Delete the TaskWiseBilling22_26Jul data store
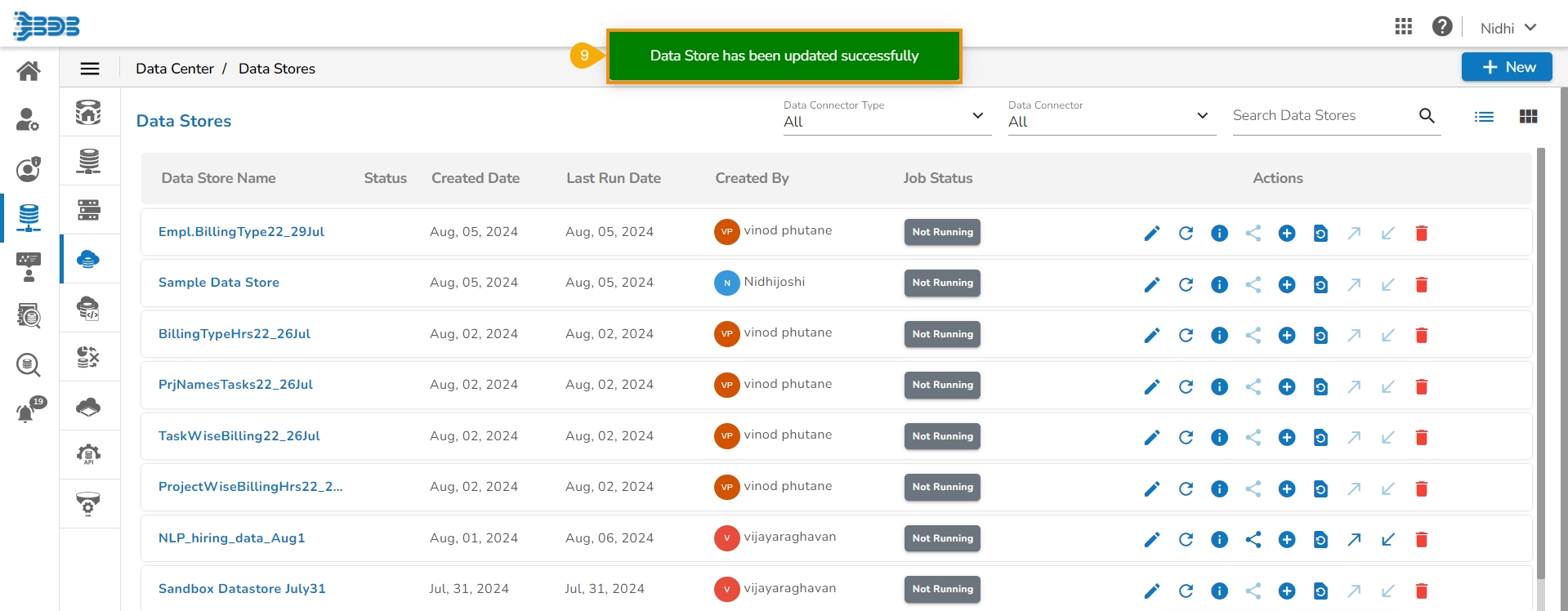 (x=1421, y=438)
